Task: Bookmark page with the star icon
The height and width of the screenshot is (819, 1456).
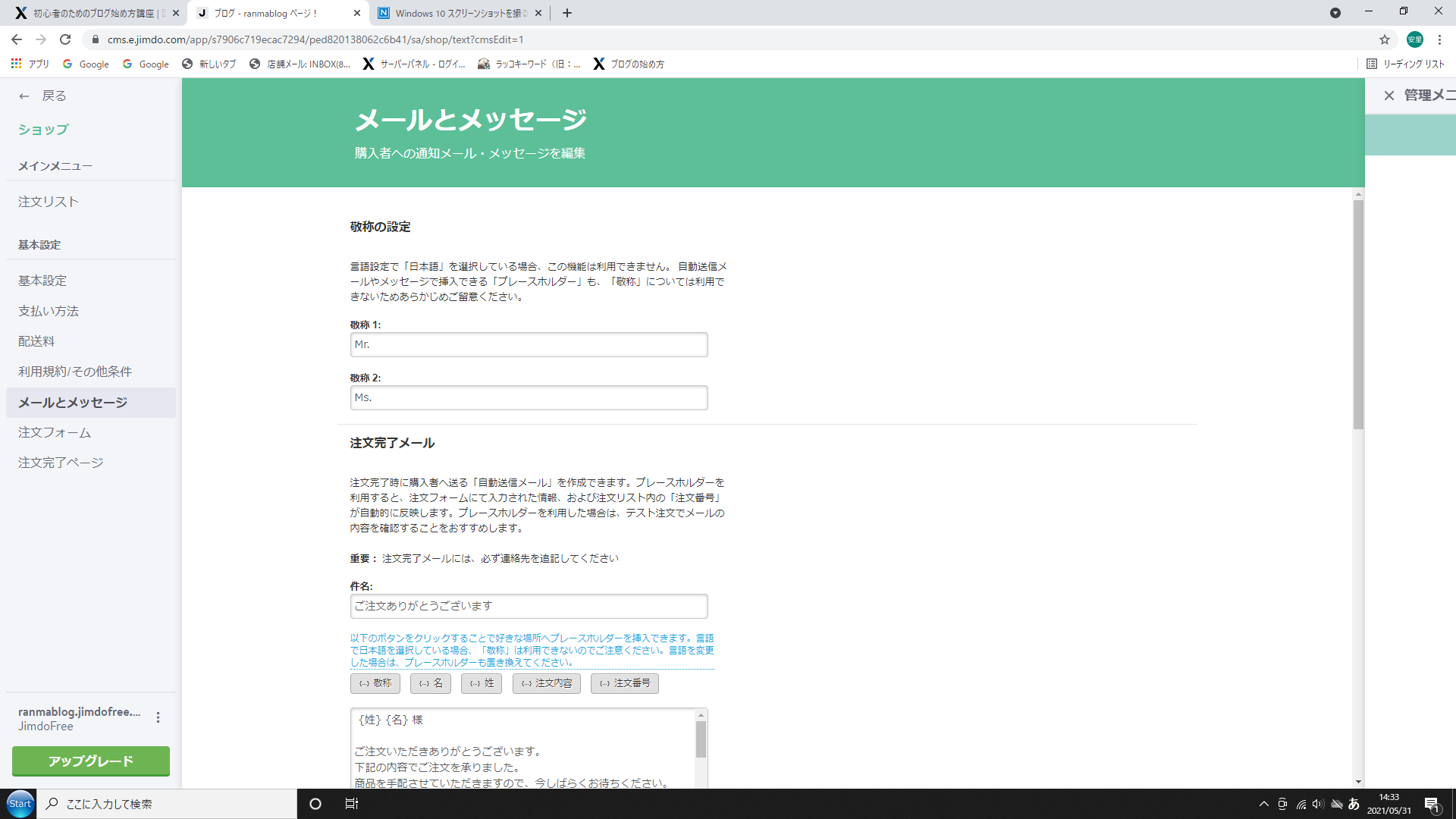Action: [x=1384, y=39]
